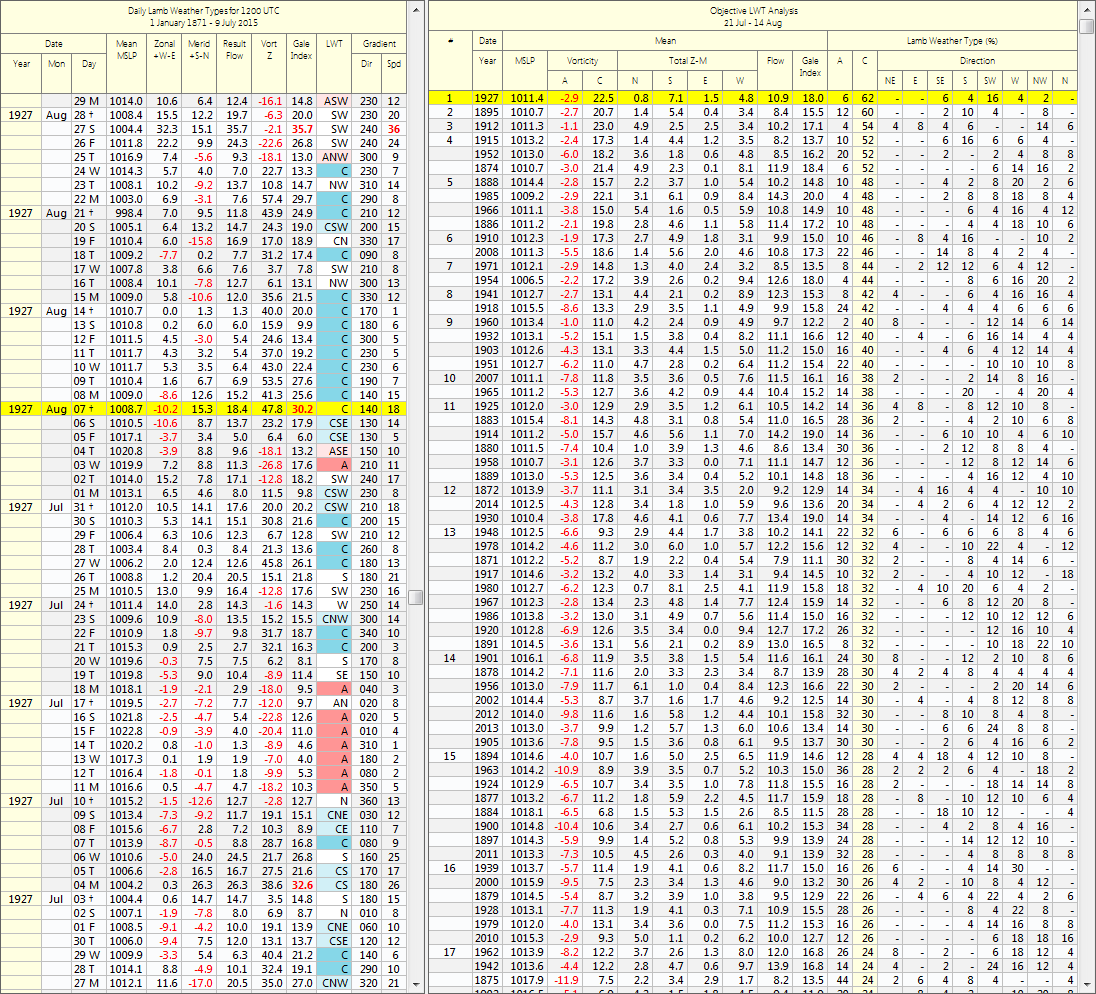This screenshot has width=1096, height=994.
Task: Click the Lamb Weather Type (%) header
Action: [x=952, y=41]
